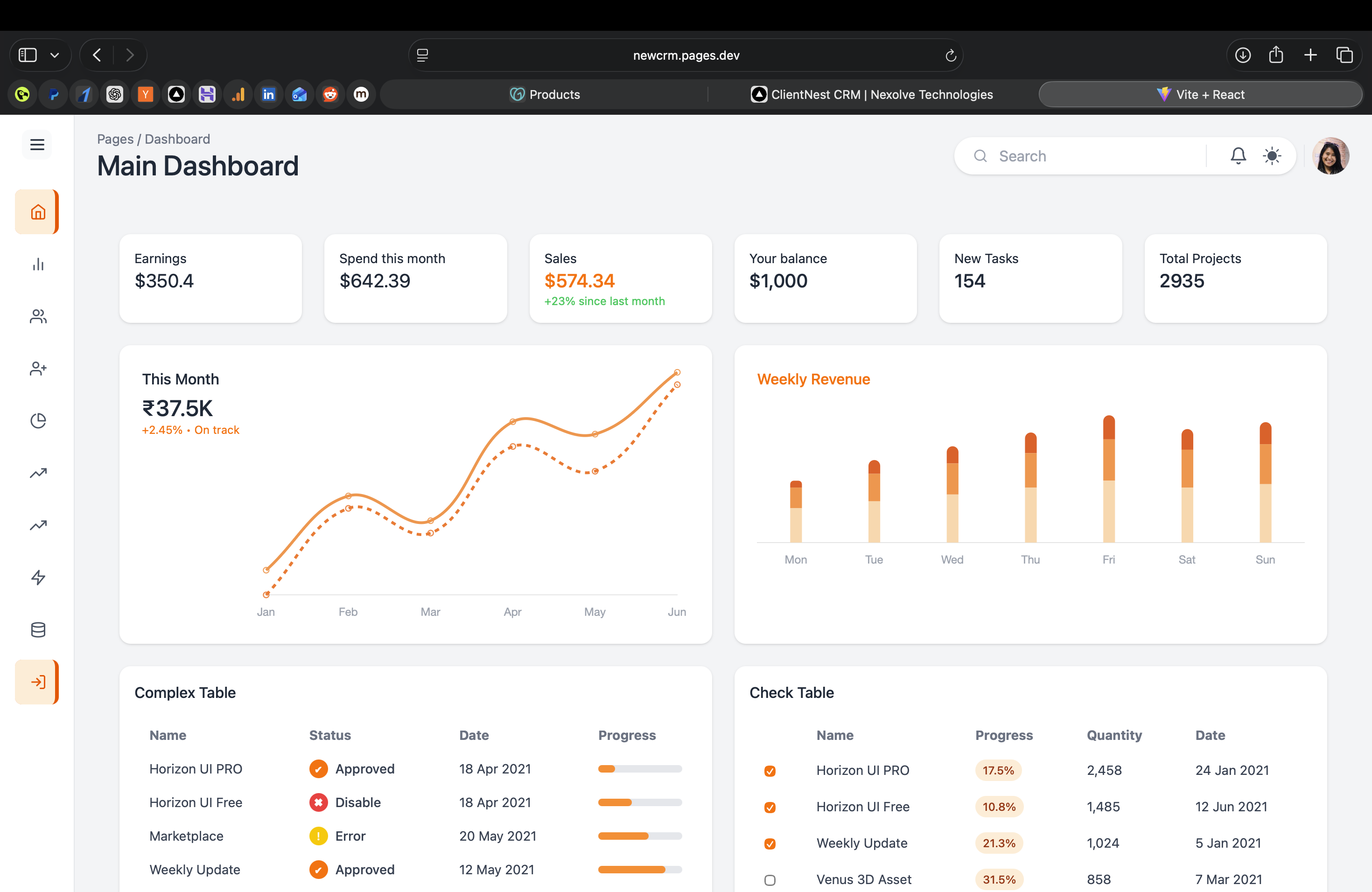Image resolution: width=1372 pixels, height=892 pixels.
Task: Open the pie chart reports sidebar icon
Action: tap(37, 421)
